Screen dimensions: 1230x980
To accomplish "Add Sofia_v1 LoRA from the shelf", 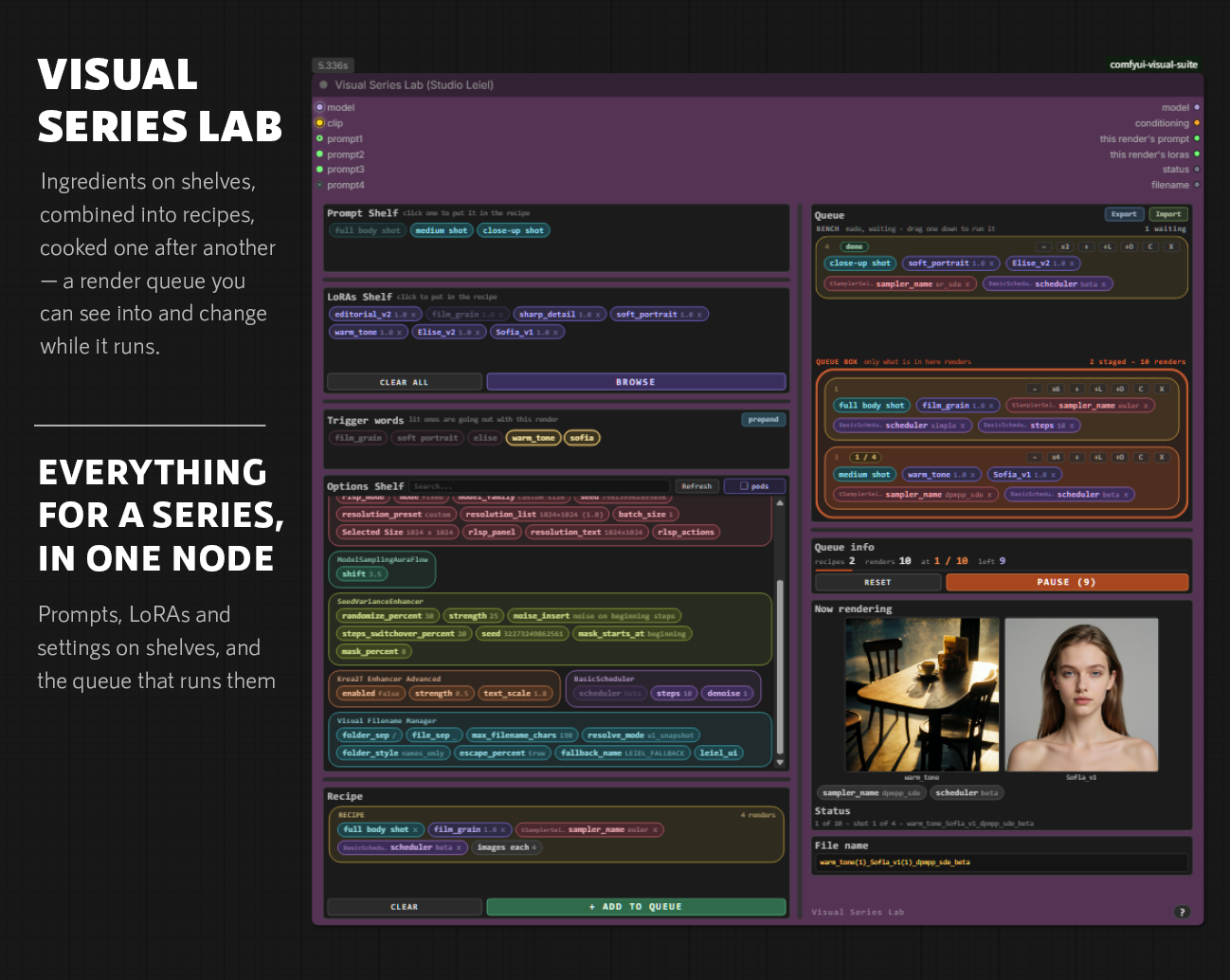I will coord(528,332).
